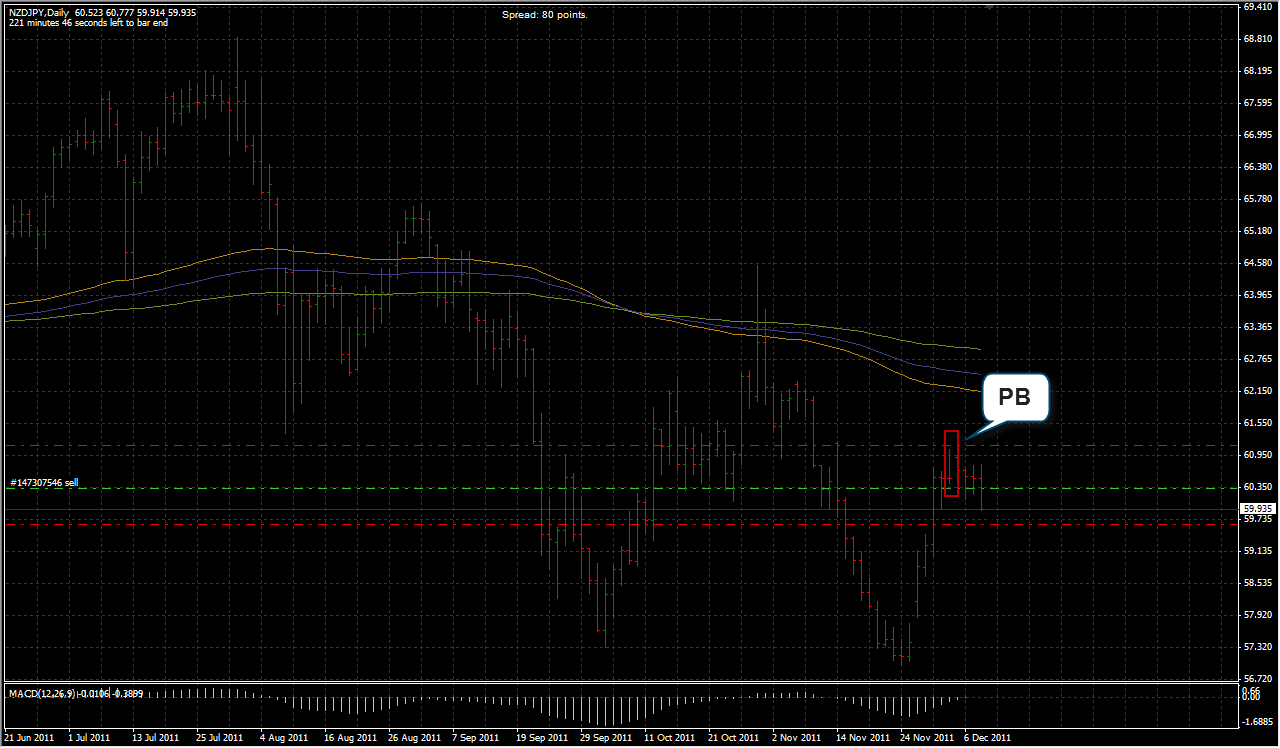Click the 11 Oct 2011 date label

point(670,738)
